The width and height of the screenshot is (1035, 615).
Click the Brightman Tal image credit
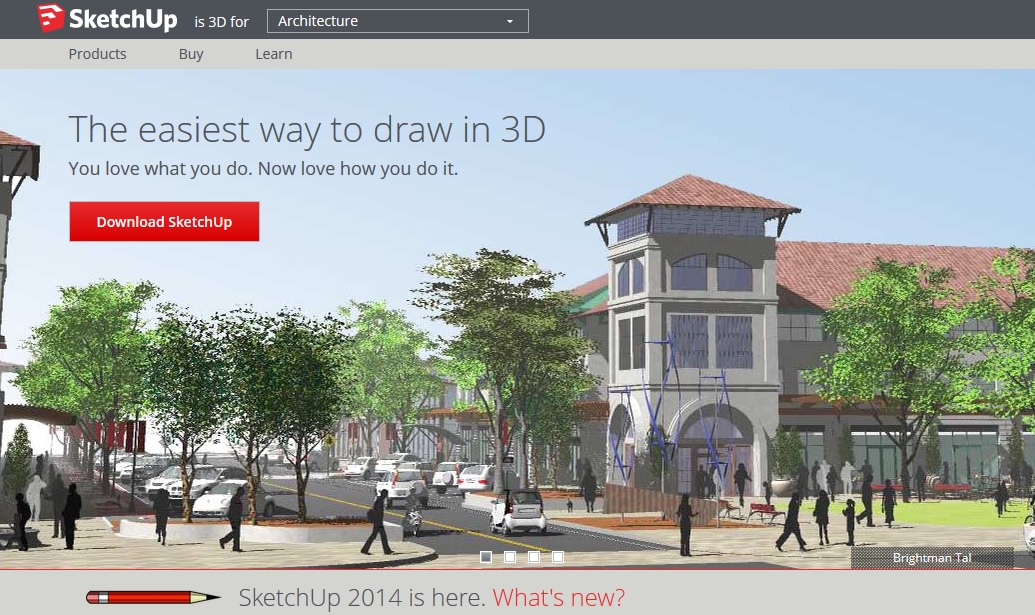pos(931,558)
